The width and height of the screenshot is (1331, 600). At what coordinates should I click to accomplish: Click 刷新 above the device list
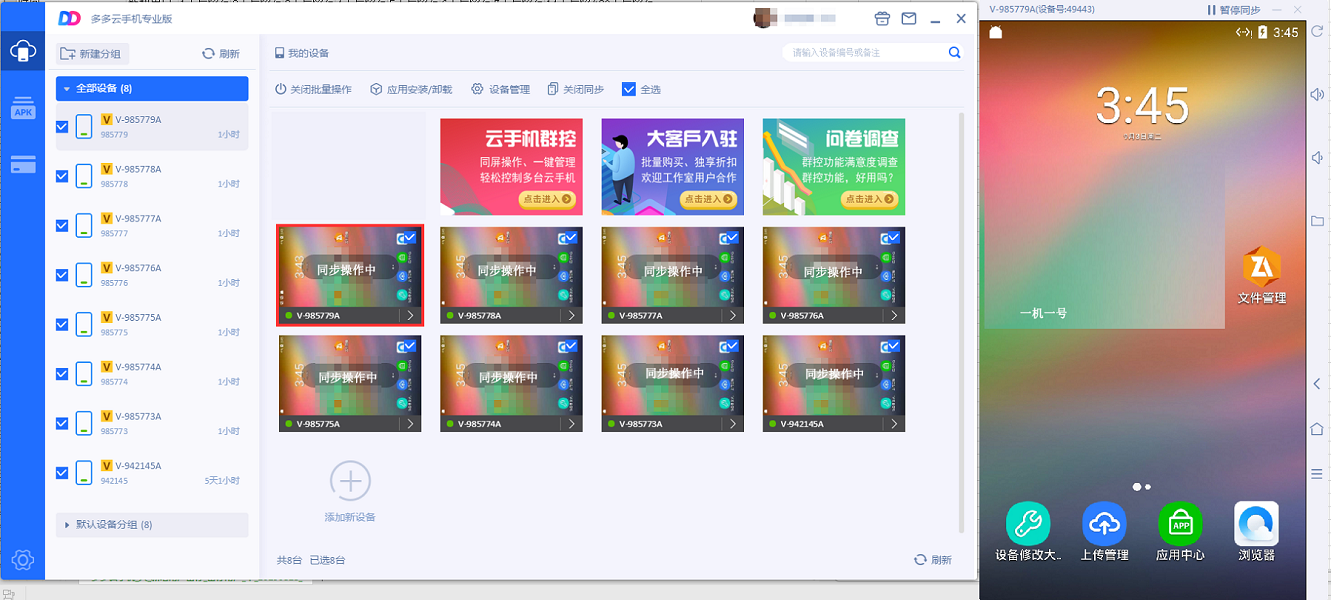click(221, 54)
